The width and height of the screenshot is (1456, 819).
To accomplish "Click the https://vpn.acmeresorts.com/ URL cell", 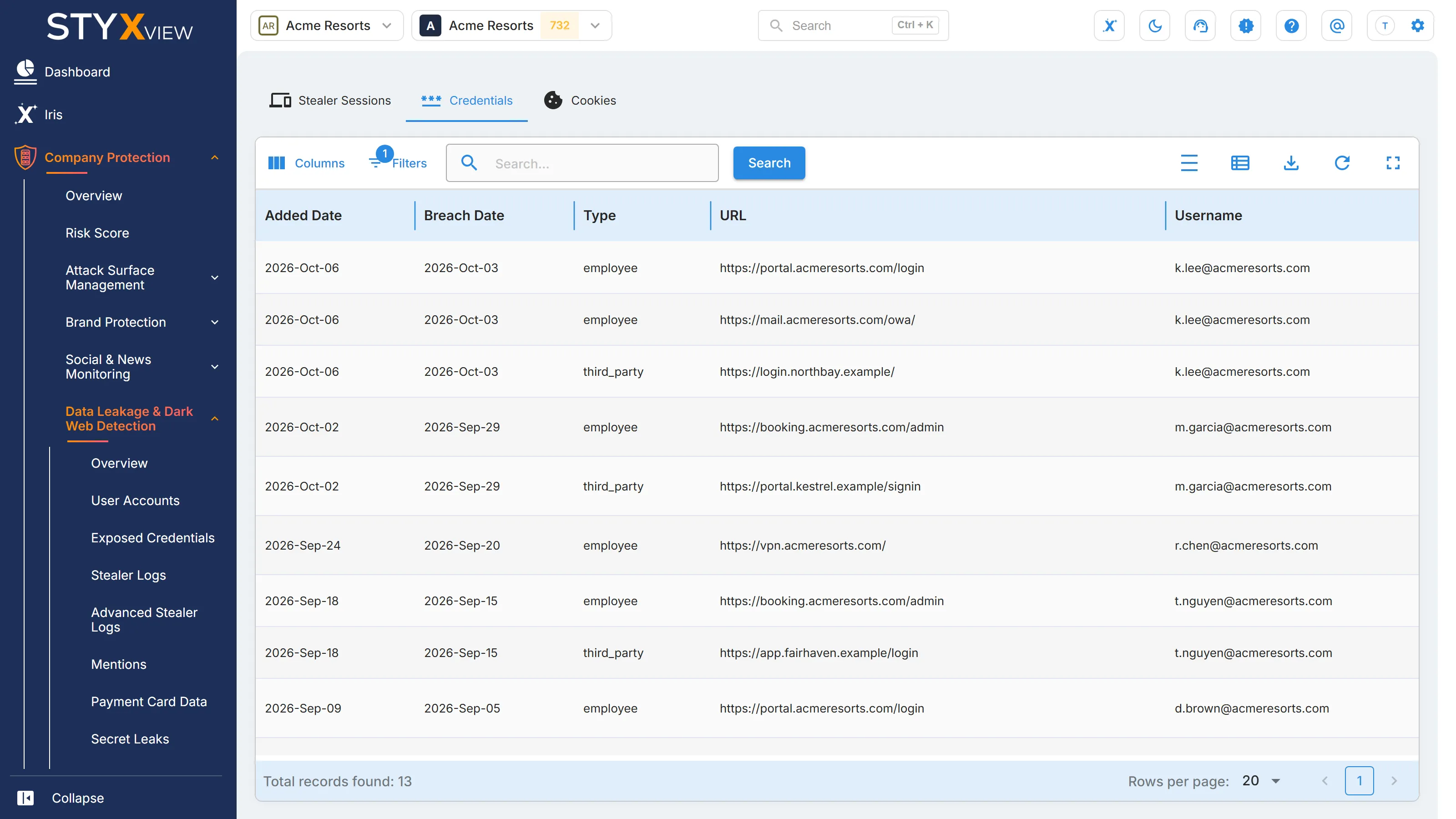I will pos(802,546).
